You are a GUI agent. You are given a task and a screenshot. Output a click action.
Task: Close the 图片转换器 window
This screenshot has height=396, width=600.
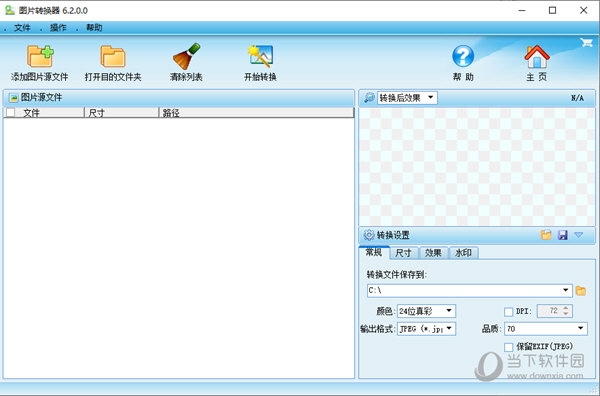[x=584, y=10]
